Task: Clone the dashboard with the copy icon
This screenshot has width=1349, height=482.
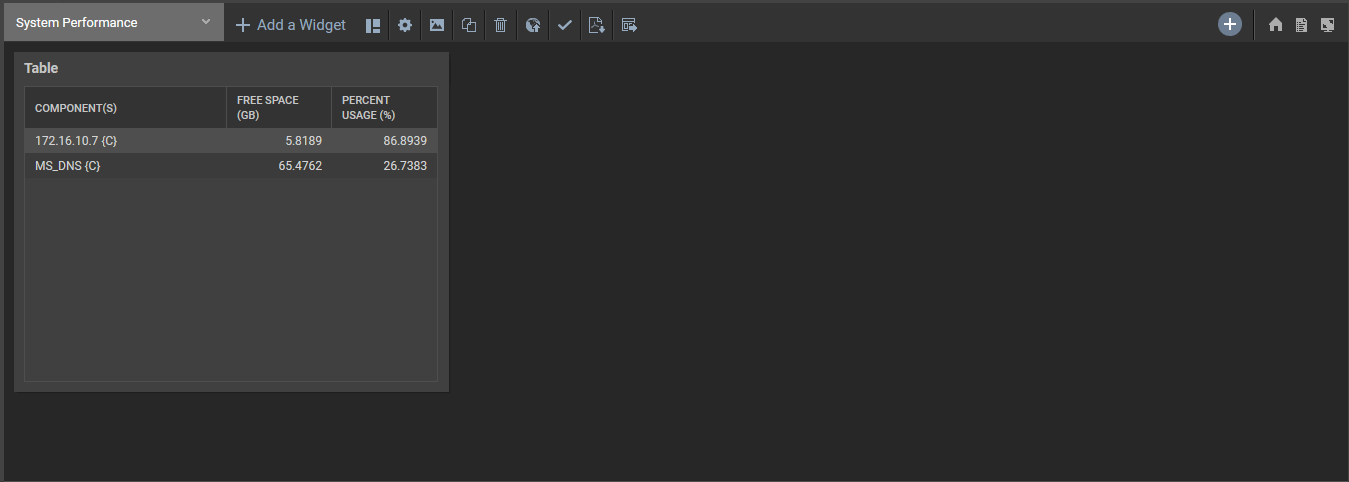Action: [468, 25]
